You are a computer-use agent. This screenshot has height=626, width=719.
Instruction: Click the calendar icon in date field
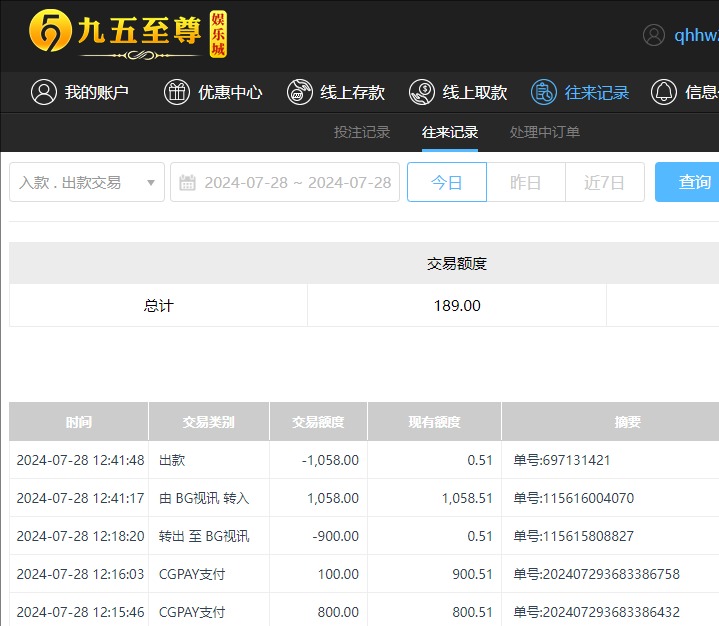pos(187,182)
